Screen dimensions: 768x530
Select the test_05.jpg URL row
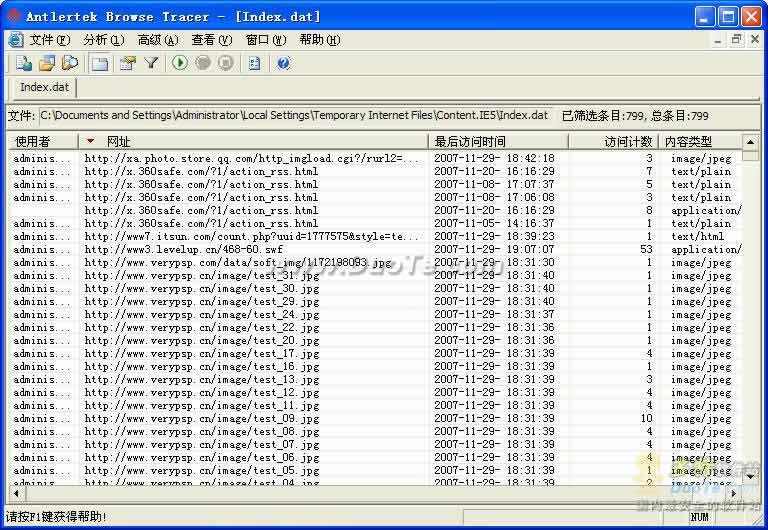coord(375,470)
